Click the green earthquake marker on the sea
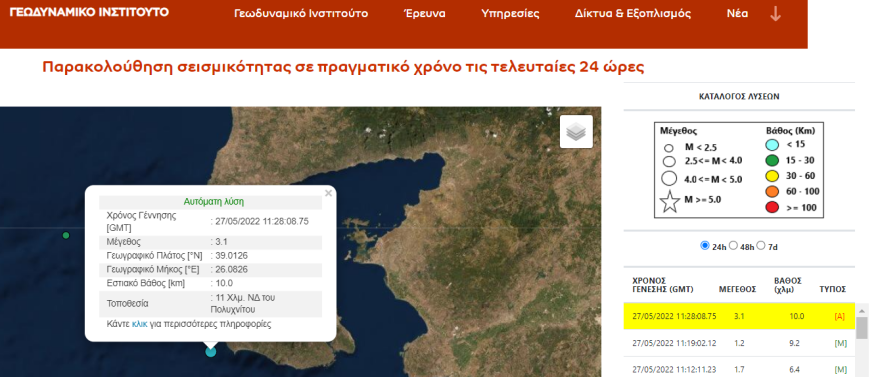Image resolution: width=880 pixels, height=377 pixels. [x=66, y=235]
